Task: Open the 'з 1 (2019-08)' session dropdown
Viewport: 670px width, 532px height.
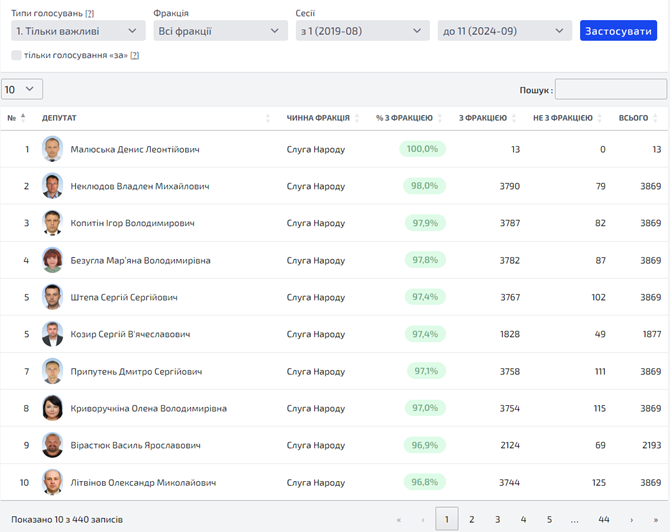Action: (x=363, y=31)
